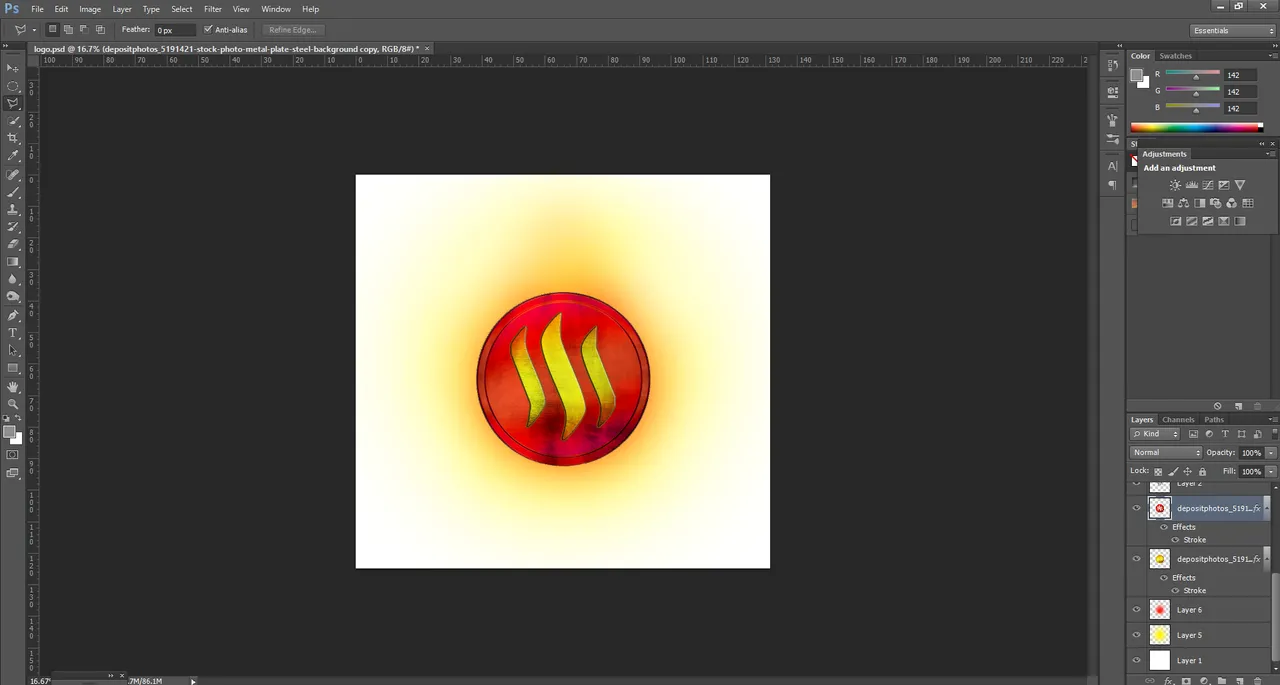Switch to the Paths tab

point(1214,420)
